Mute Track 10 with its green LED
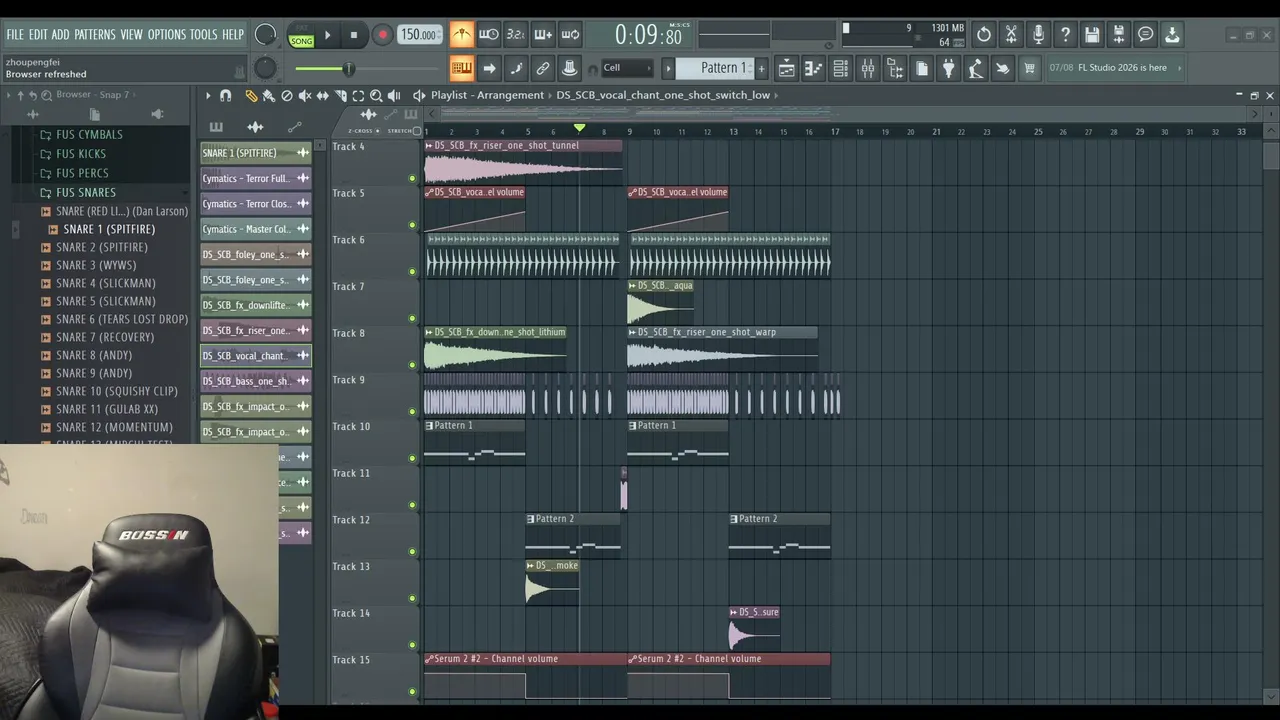 [x=412, y=459]
